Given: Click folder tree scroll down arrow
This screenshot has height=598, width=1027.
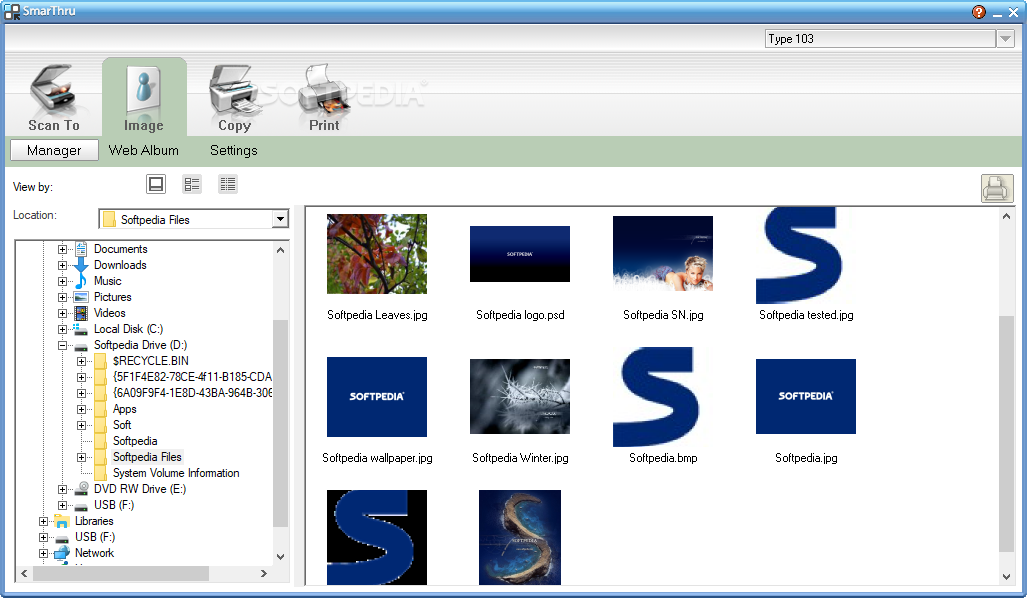Looking at the screenshot, I should (x=280, y=557).
